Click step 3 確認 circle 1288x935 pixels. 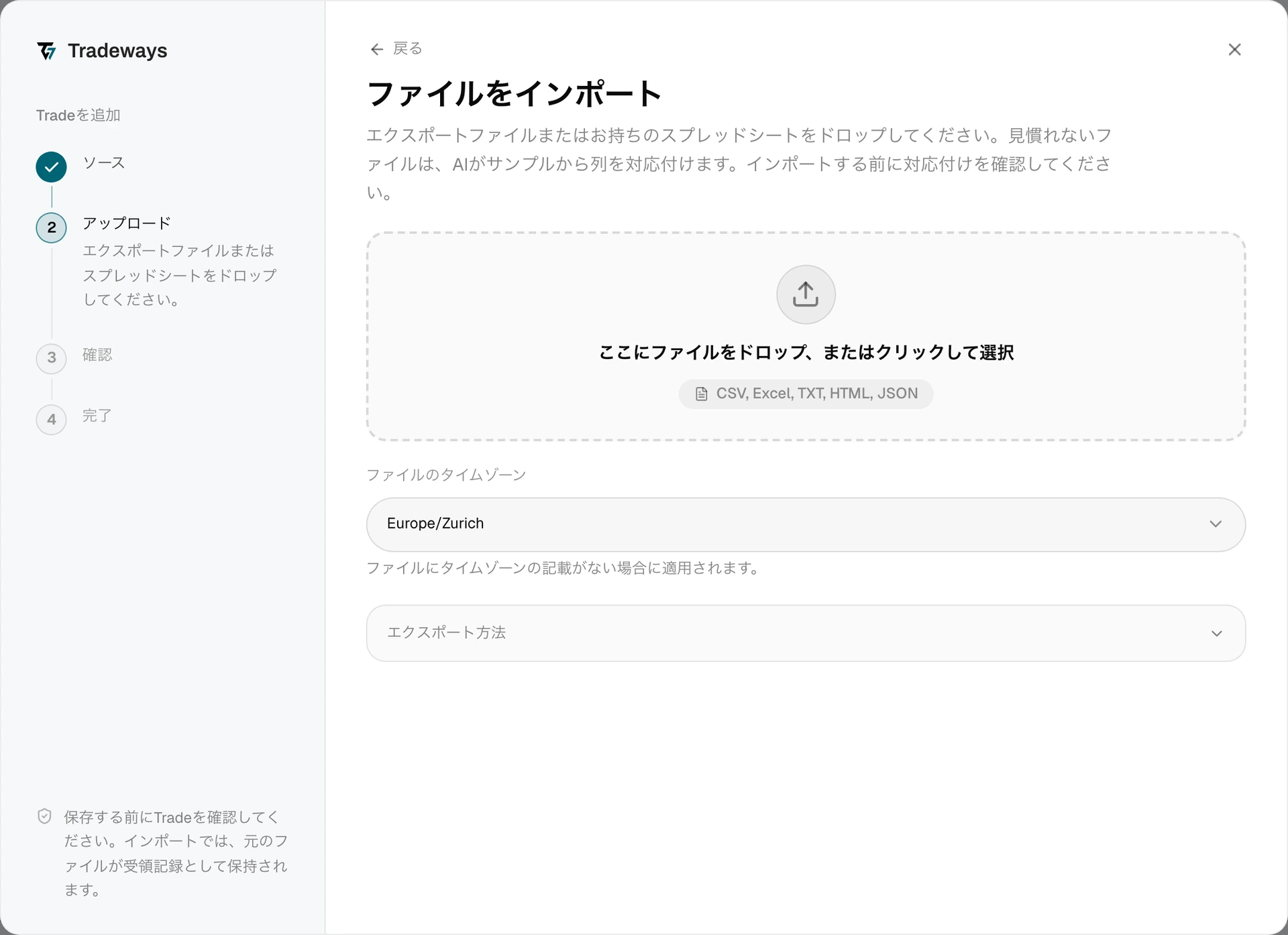click(x=52, y=358)
